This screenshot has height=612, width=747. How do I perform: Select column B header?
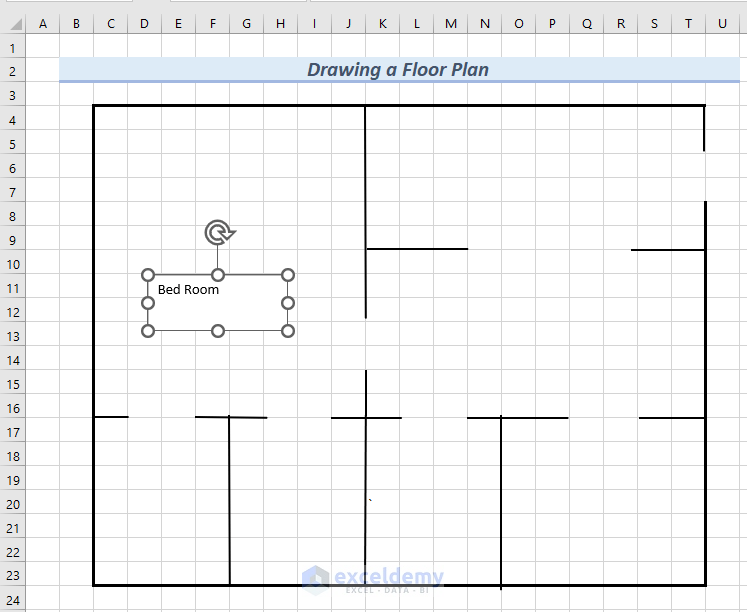click(76, 24)
